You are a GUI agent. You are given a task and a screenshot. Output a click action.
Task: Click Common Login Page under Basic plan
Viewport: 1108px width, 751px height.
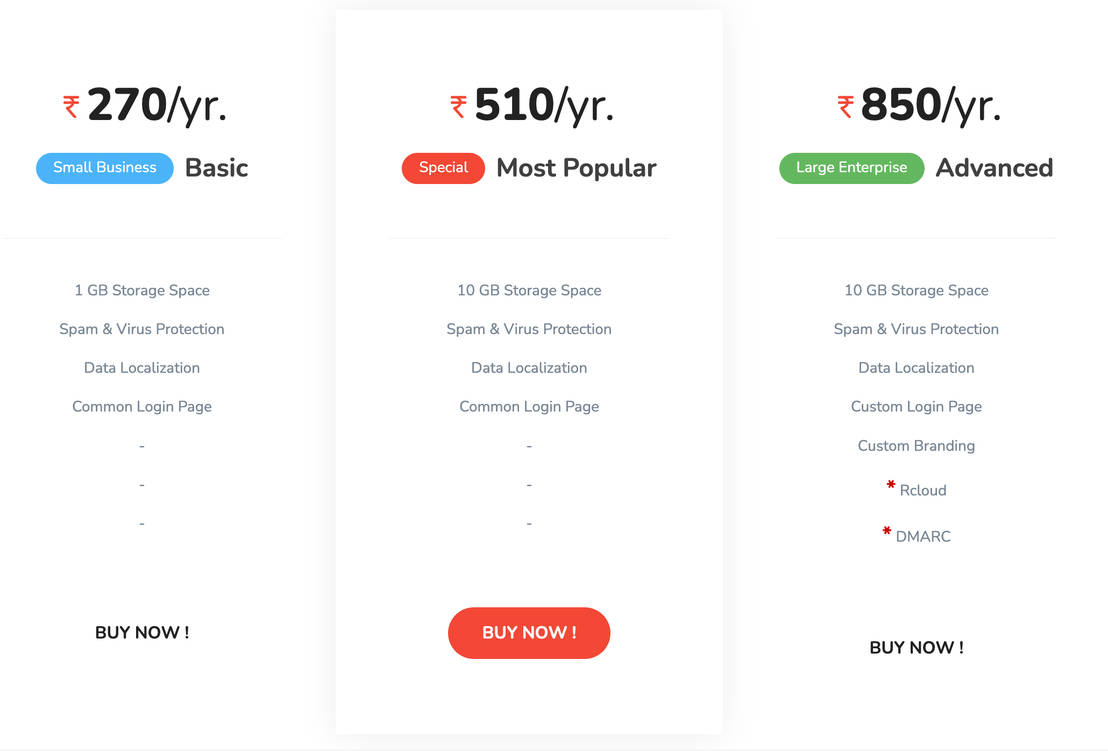click(142, 406)
